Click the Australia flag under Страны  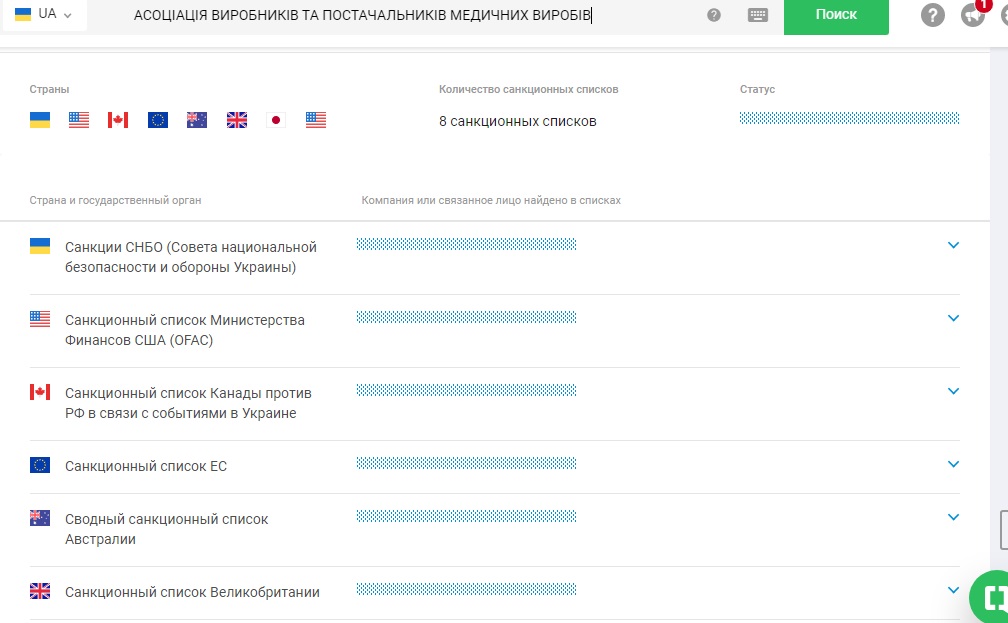point(197,120)
